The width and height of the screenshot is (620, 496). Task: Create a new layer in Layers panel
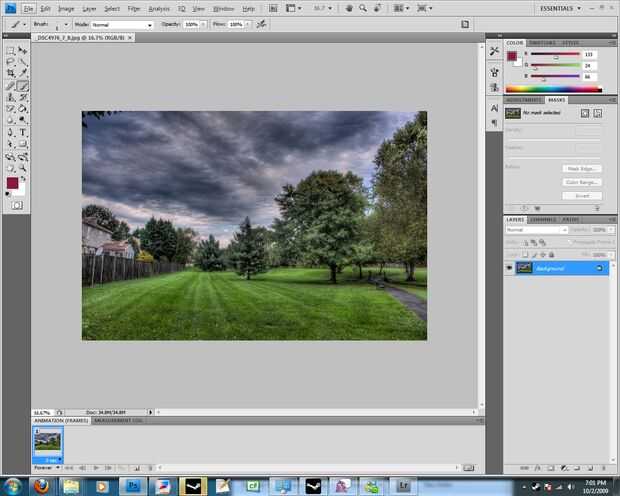[590, 468]
